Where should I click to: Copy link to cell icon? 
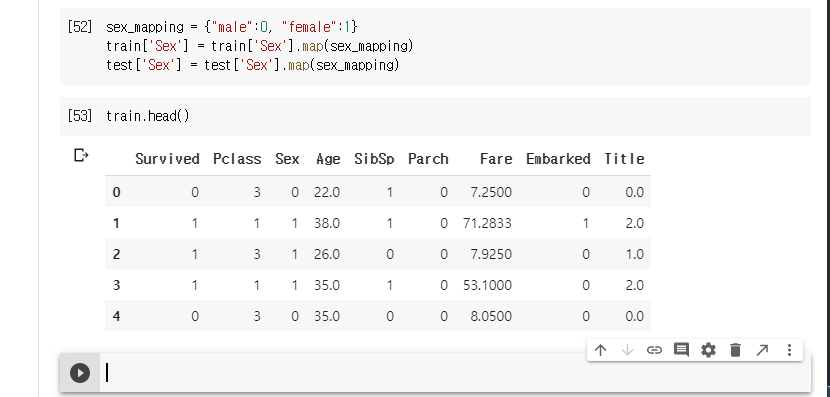(654, 350)
